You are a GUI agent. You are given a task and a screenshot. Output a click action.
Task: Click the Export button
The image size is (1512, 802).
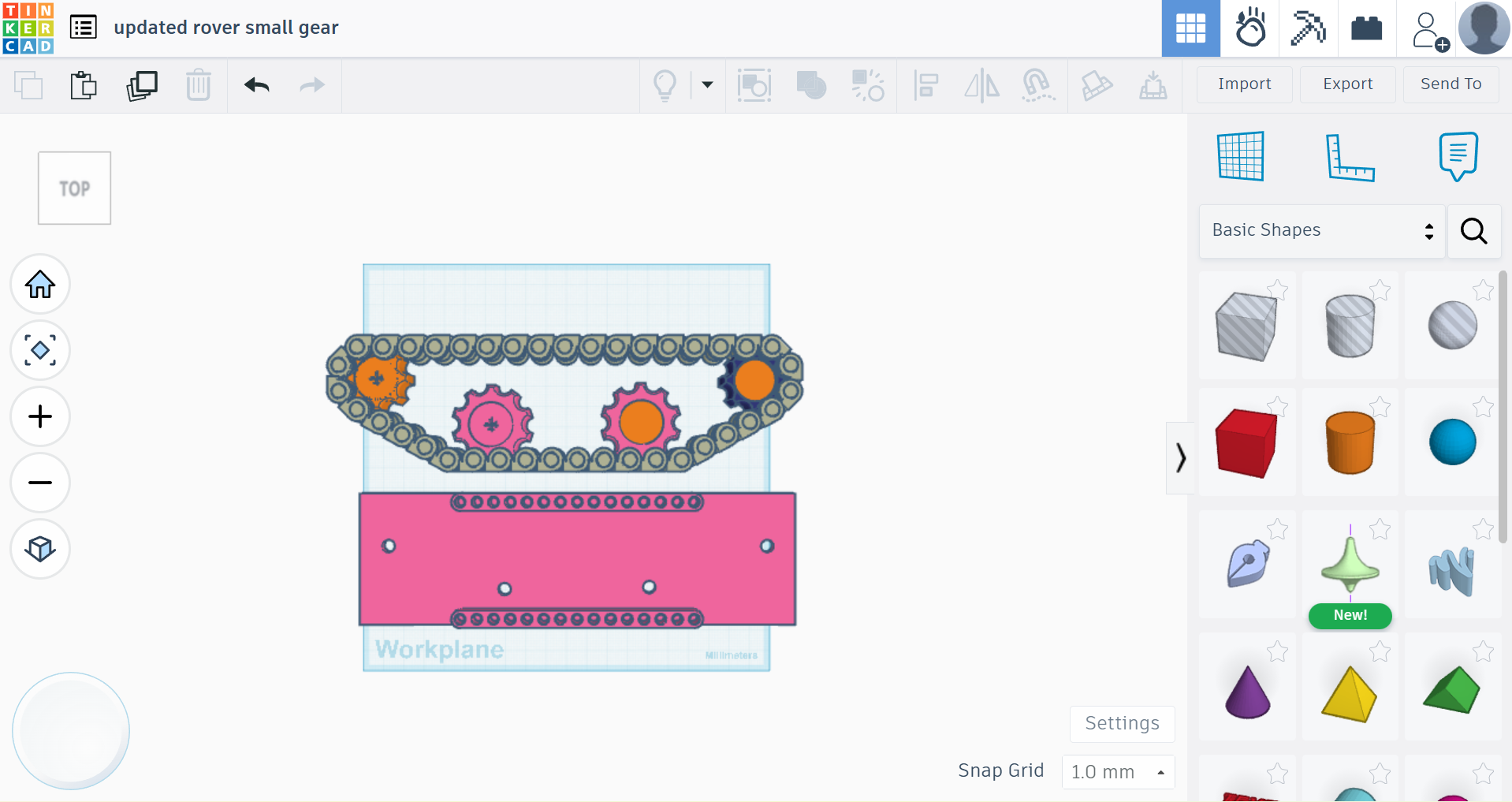[x=1347, y=84]
